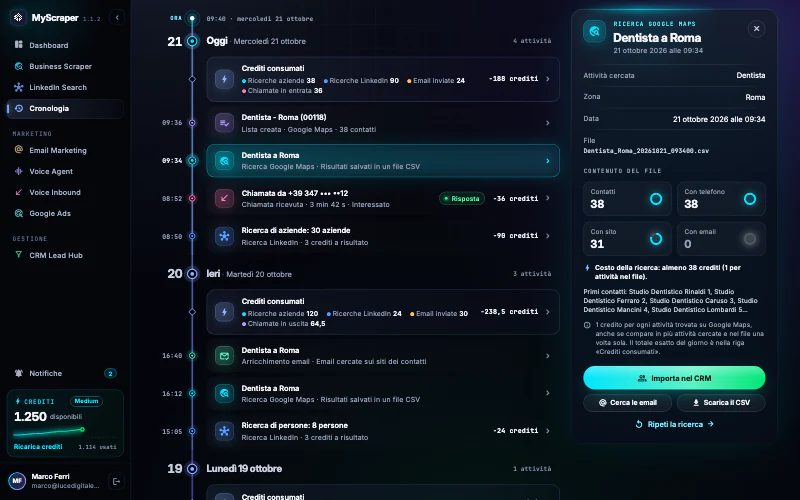Click the logout icon next to Marco Ferri

click(116, 481)
